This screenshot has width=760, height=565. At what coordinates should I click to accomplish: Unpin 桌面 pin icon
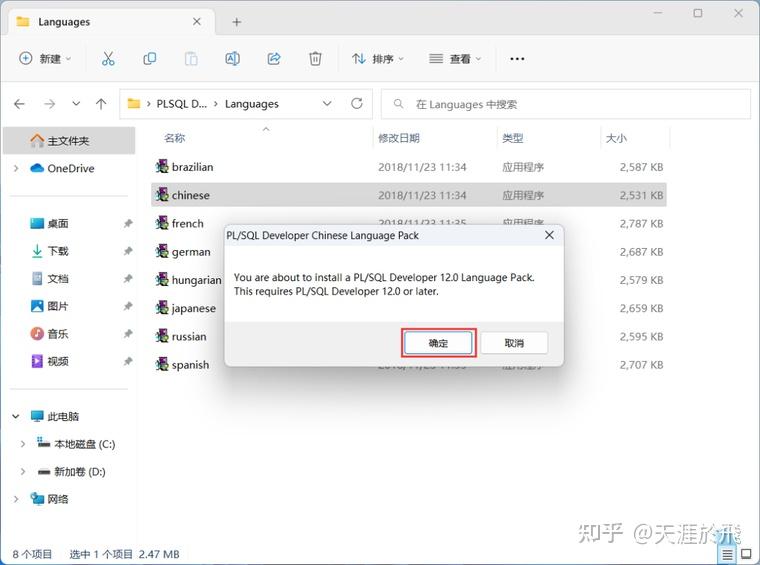pos(128,223)
